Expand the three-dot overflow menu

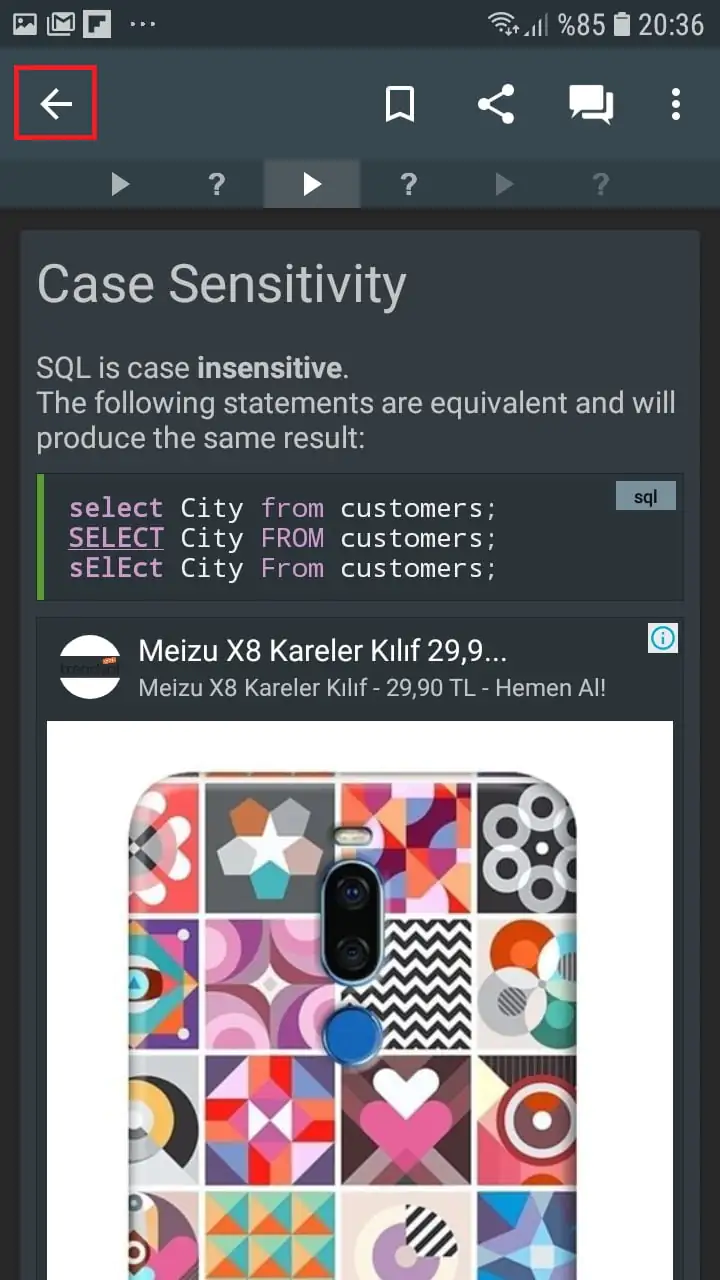coord(676,104)
